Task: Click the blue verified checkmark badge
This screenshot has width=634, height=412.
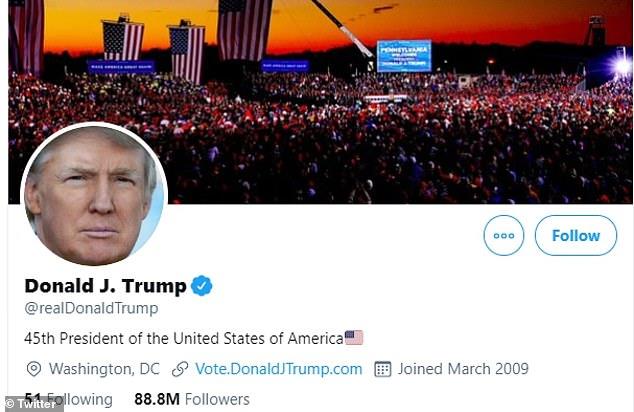Action: 201,286
